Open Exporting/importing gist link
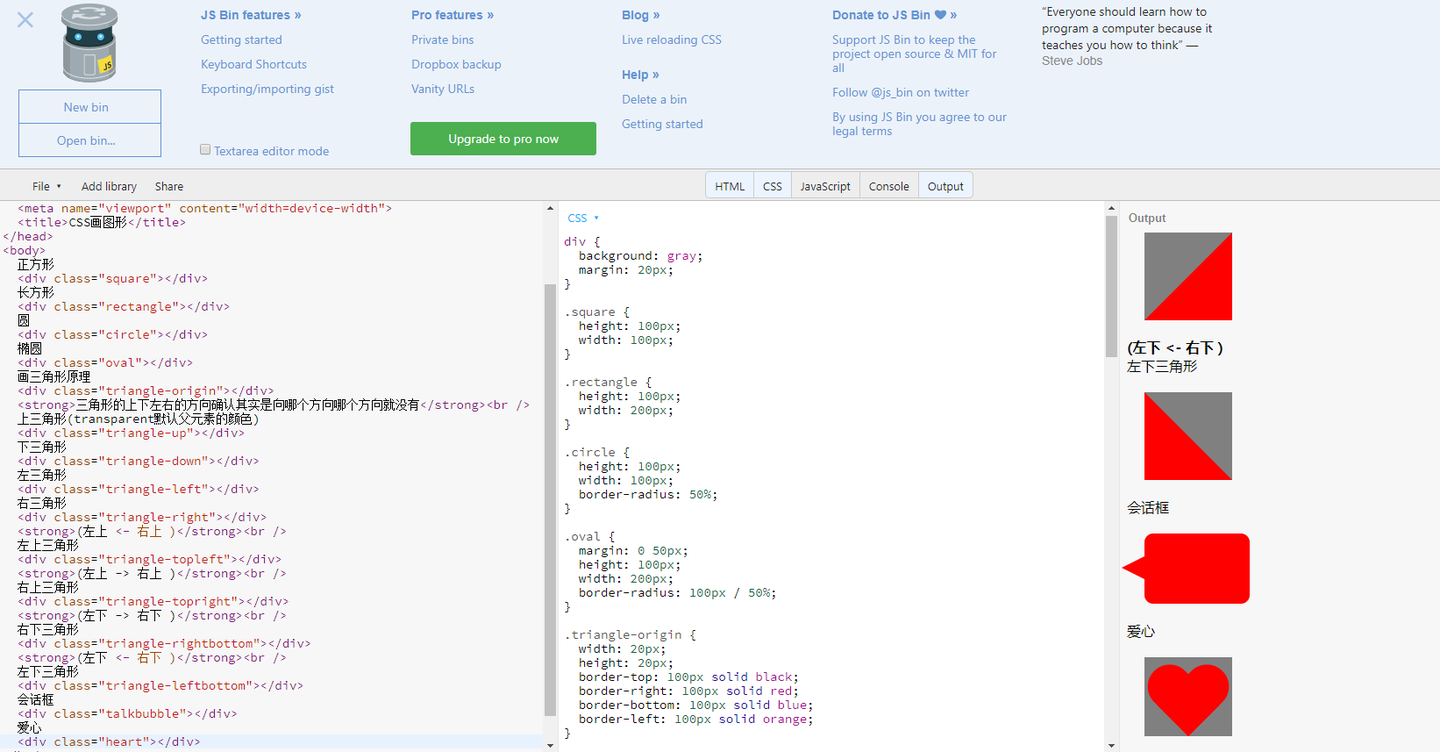 click(267, 89)
